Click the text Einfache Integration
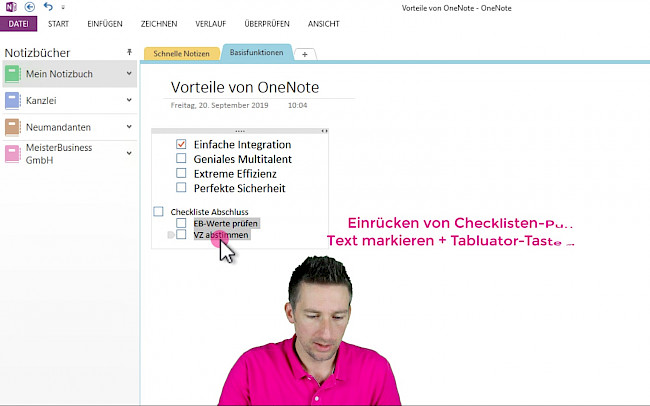650x406 pixels. [x=243, y=144]
